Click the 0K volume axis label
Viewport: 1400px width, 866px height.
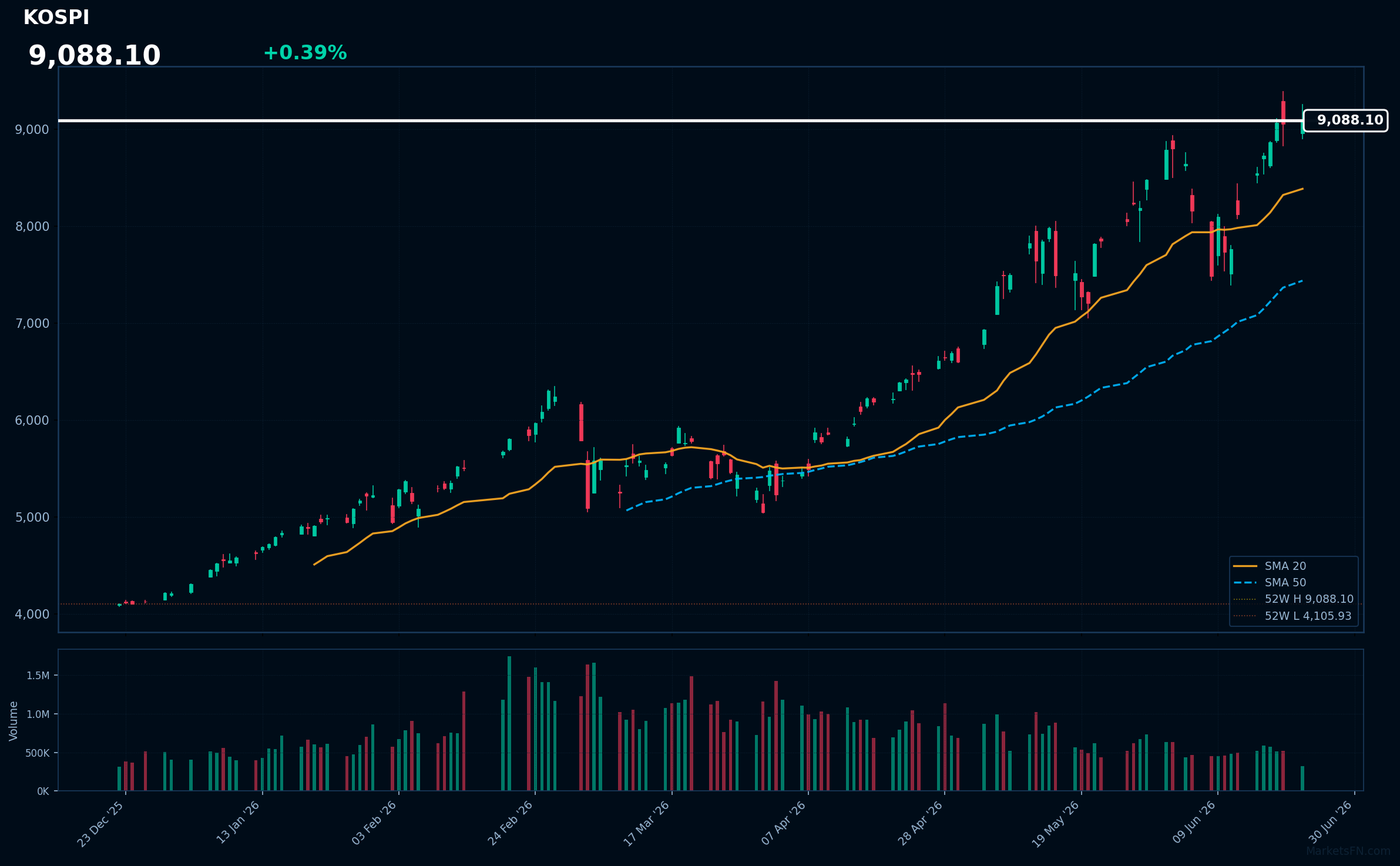pos(43,791)
